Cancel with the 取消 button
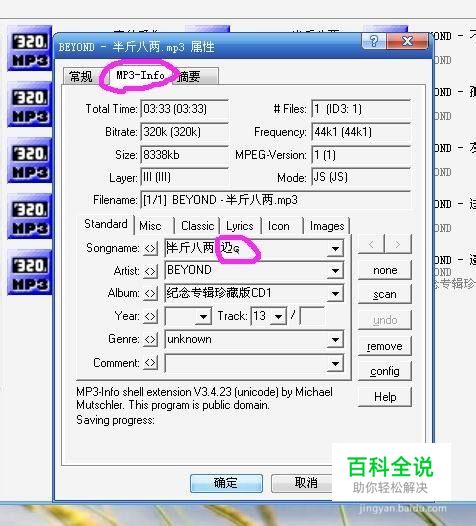 pyautogui.click(x=302, y=483)
